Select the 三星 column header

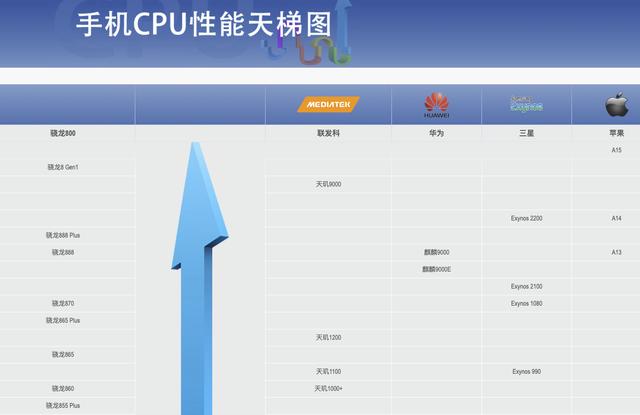tap(526, 133)
